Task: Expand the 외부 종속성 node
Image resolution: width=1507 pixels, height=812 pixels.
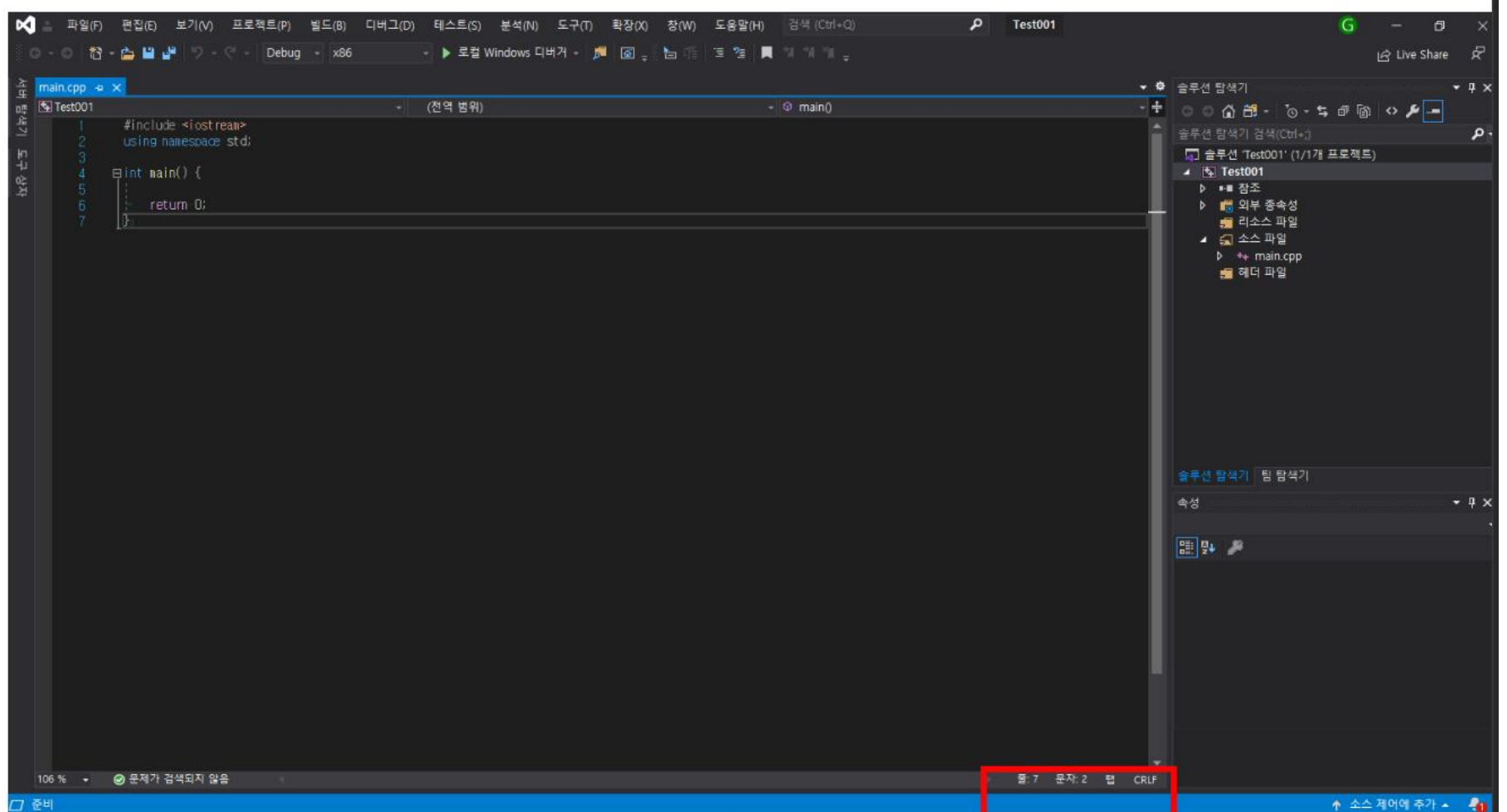Action: tap(1203, 205)
